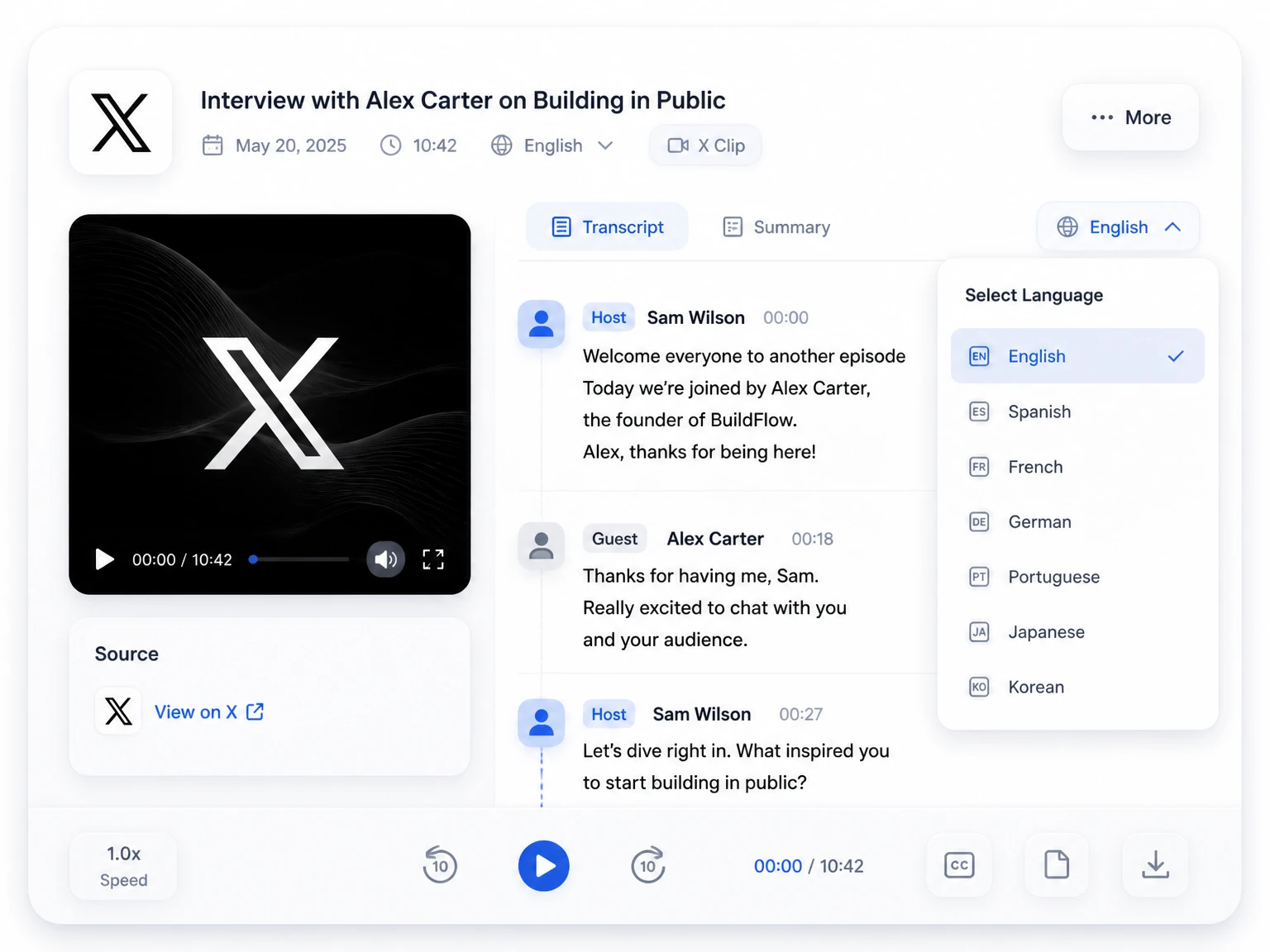Click Alex Carter's guest avatar
The height and width of the screenshot is (952, 1270).
click(542, 545)
